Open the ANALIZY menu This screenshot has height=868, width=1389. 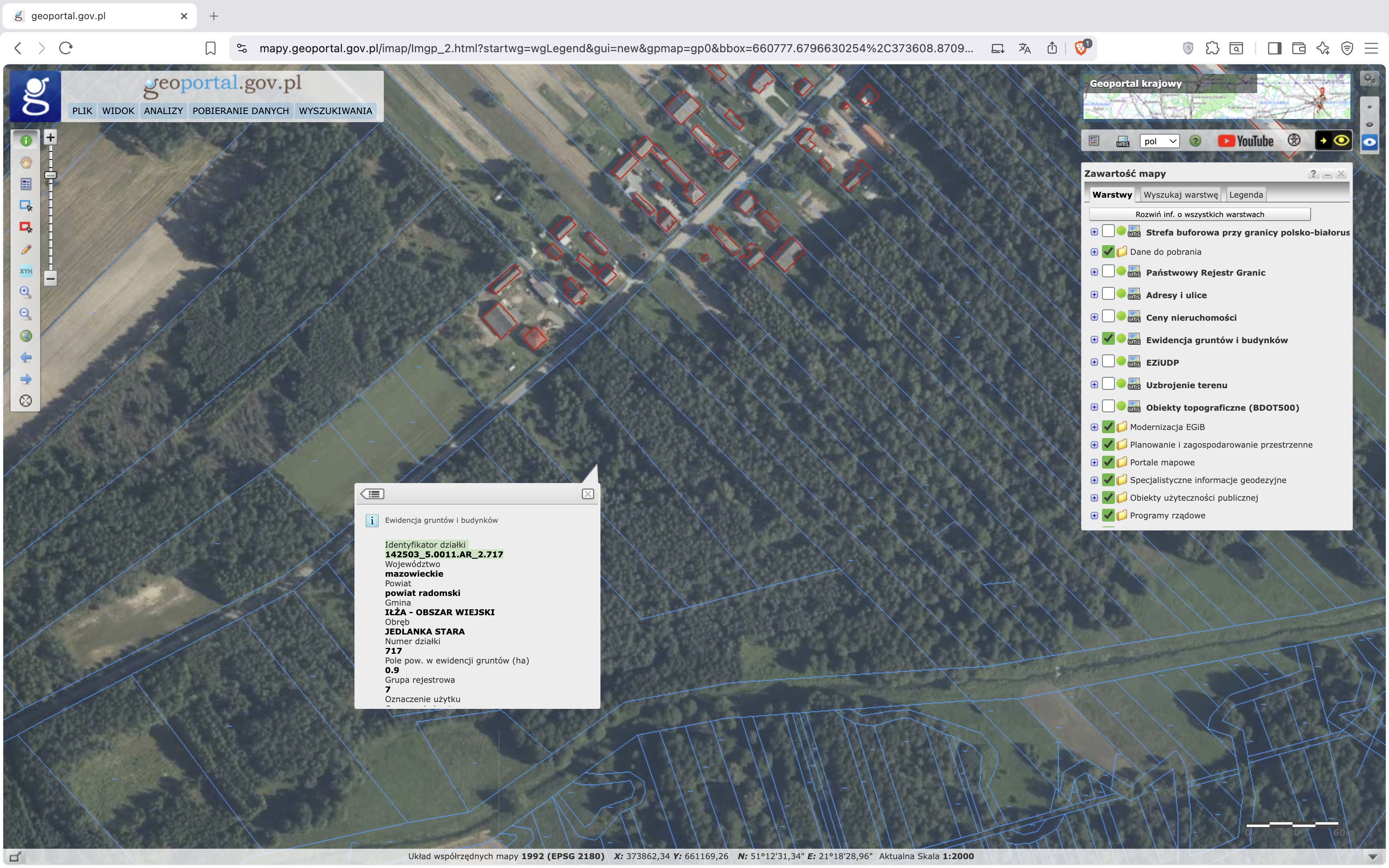[x=163, y=111]
